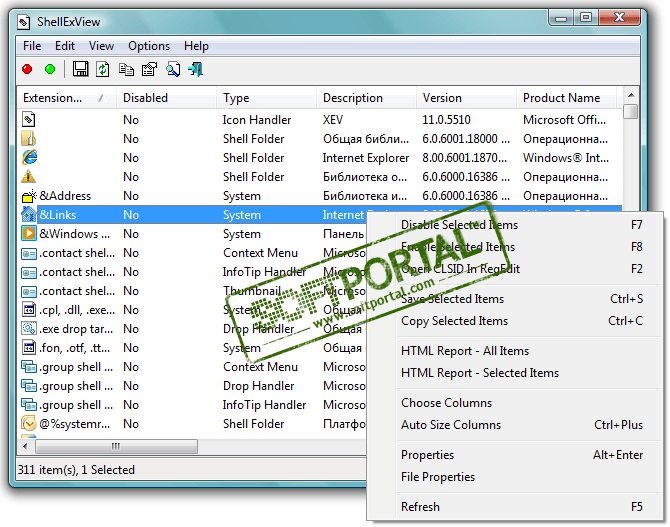The width and height of the screenshot is (670, 527).
Task: Open the Edit menu
Action: click(x=65, y=46)
